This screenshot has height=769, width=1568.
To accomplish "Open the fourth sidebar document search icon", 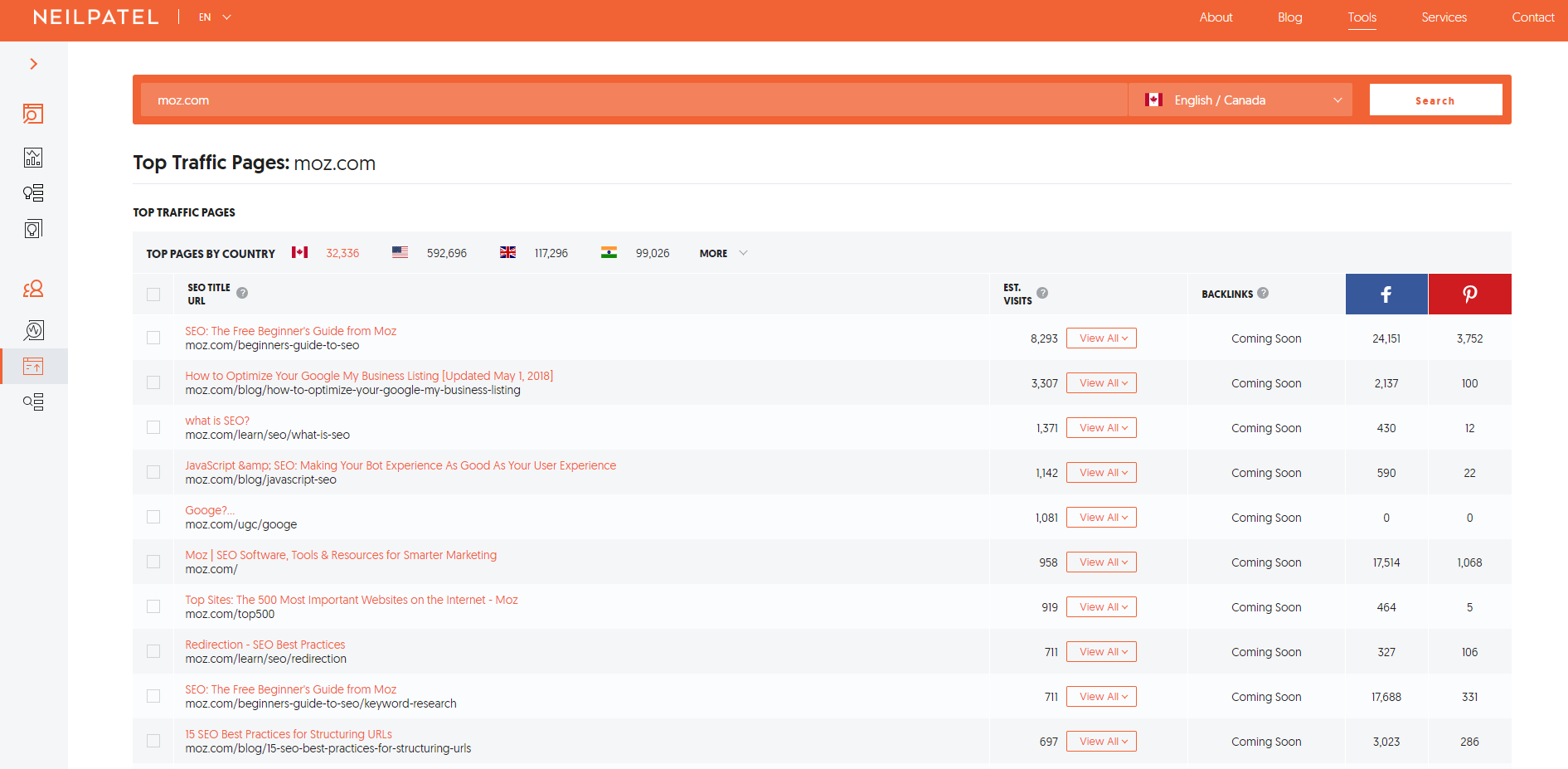I will [33, 229].
